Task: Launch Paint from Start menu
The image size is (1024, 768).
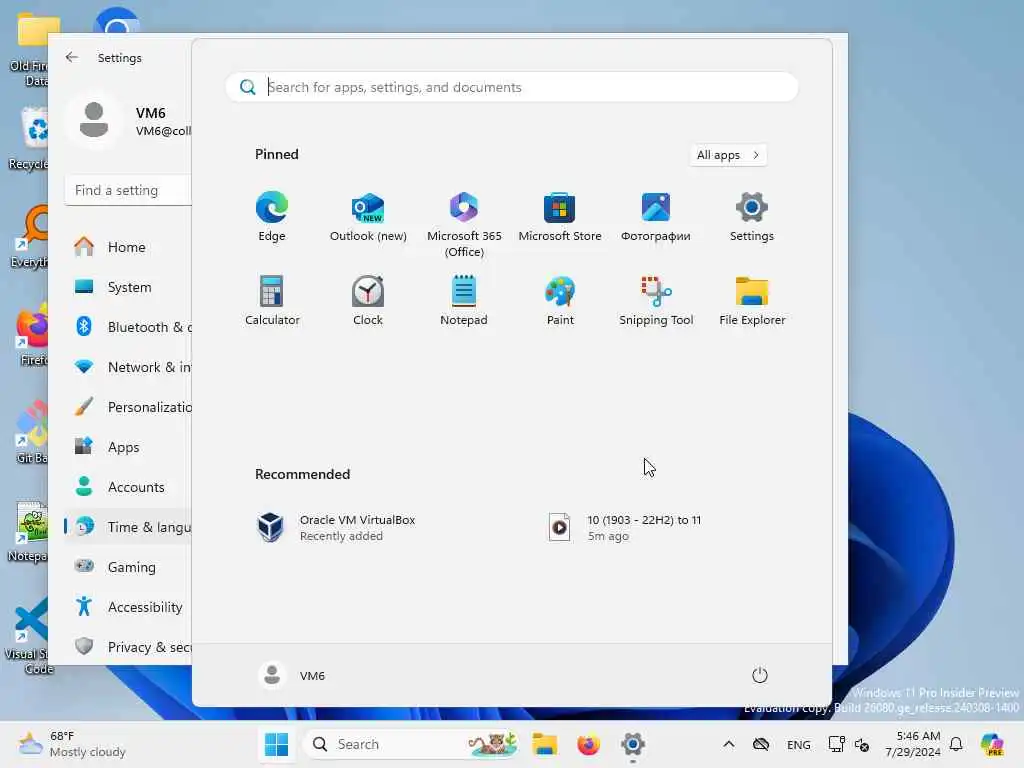Action: click(x=560, y=300)
